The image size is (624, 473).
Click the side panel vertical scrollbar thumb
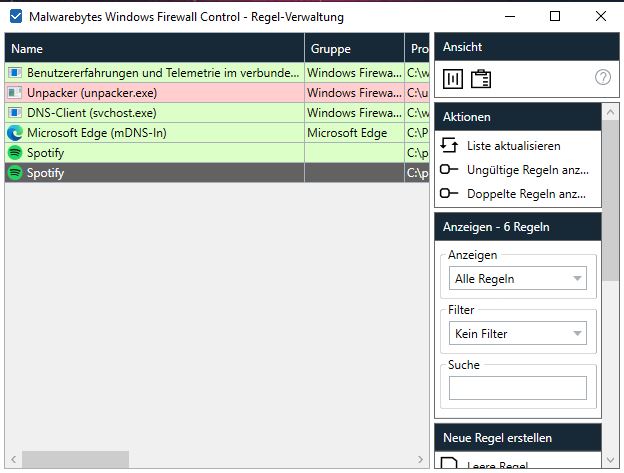610,201
